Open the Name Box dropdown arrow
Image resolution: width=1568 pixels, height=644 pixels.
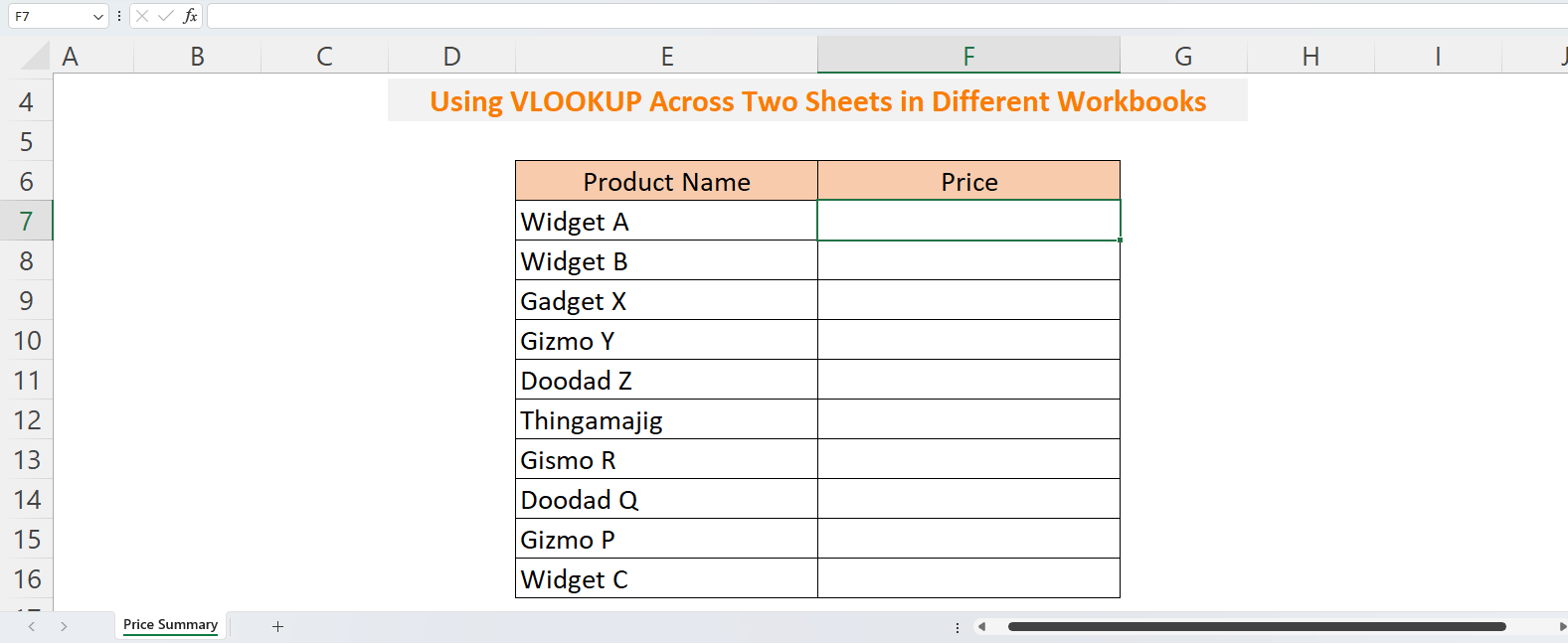[x=98, y=16]
